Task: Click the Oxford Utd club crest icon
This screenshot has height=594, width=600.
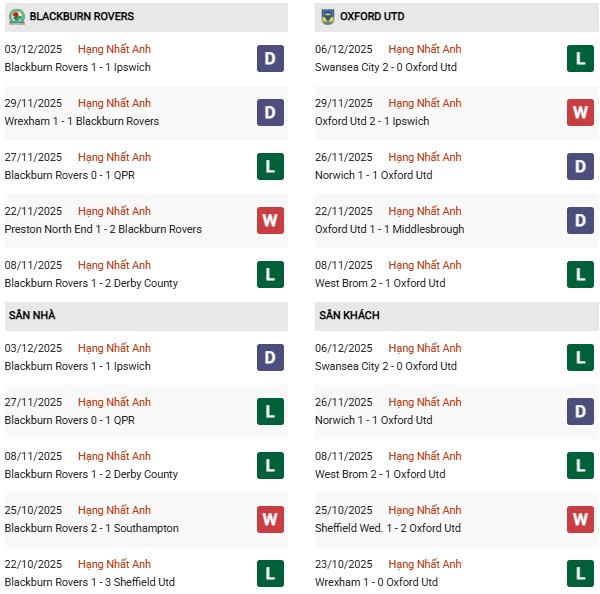Action: point(326,17)
